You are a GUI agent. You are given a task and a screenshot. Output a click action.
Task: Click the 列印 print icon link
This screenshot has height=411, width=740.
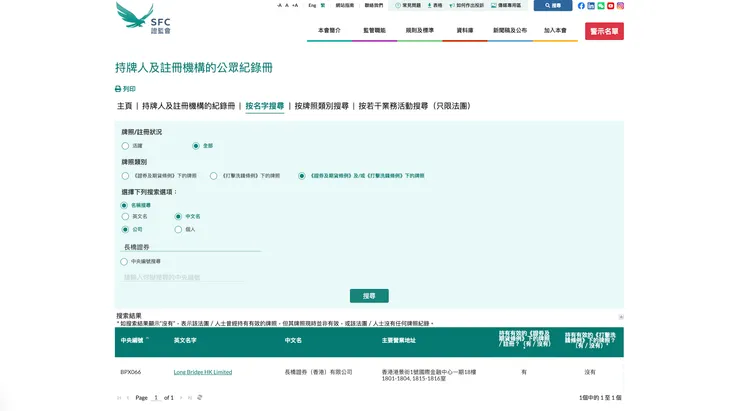click(x=125, y=89)
